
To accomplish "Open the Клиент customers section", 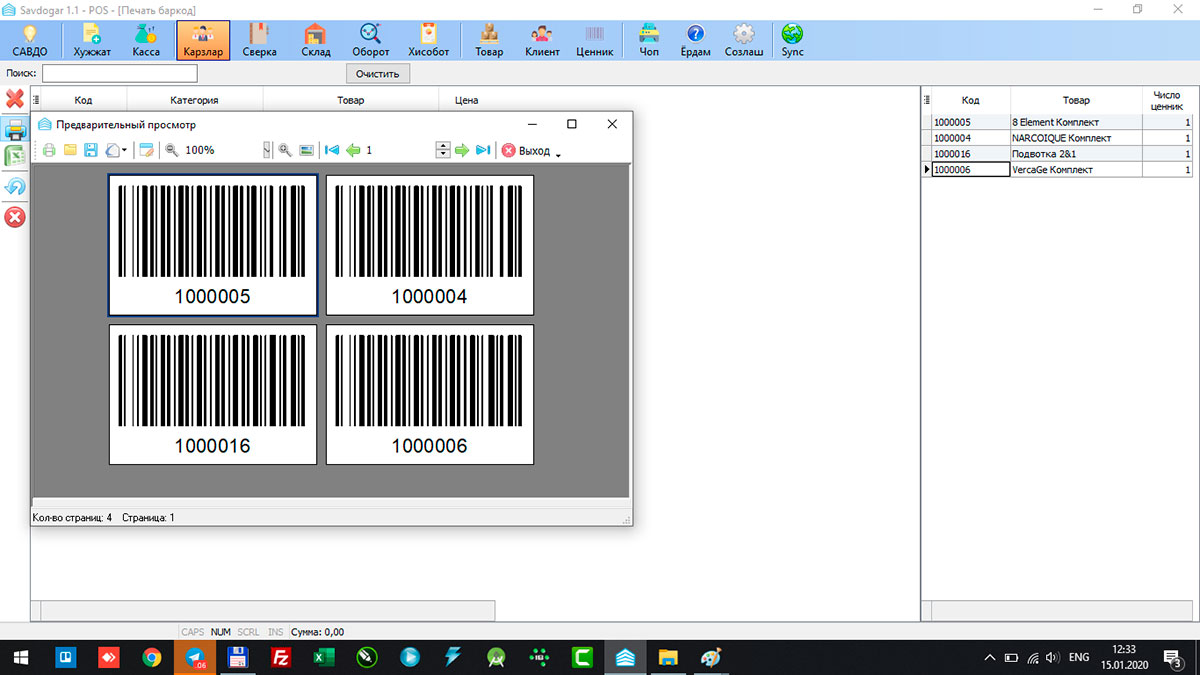I will click(542, 41).
